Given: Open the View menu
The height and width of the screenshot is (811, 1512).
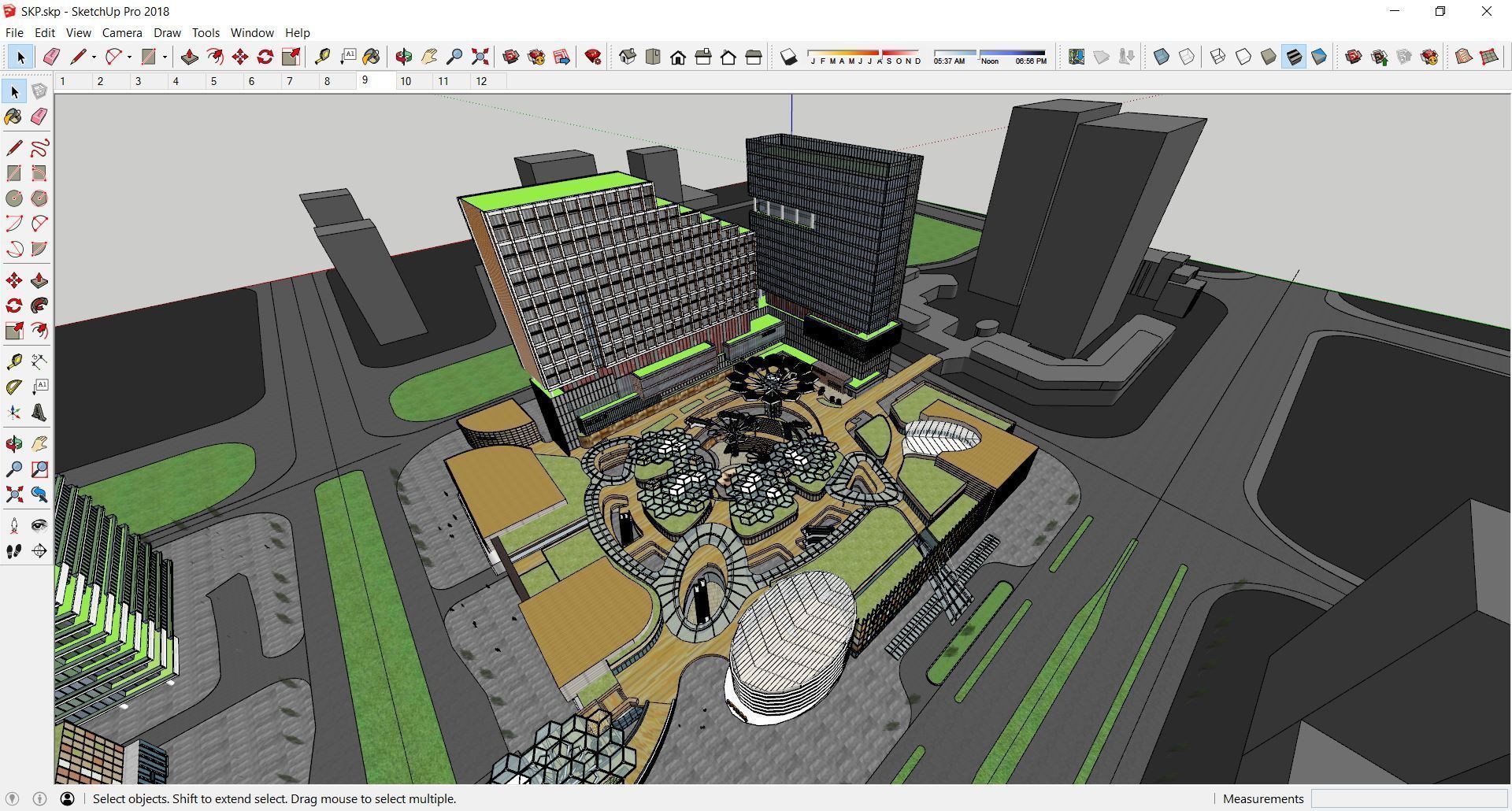Looking at the screenshot, I should click(78, 32).
